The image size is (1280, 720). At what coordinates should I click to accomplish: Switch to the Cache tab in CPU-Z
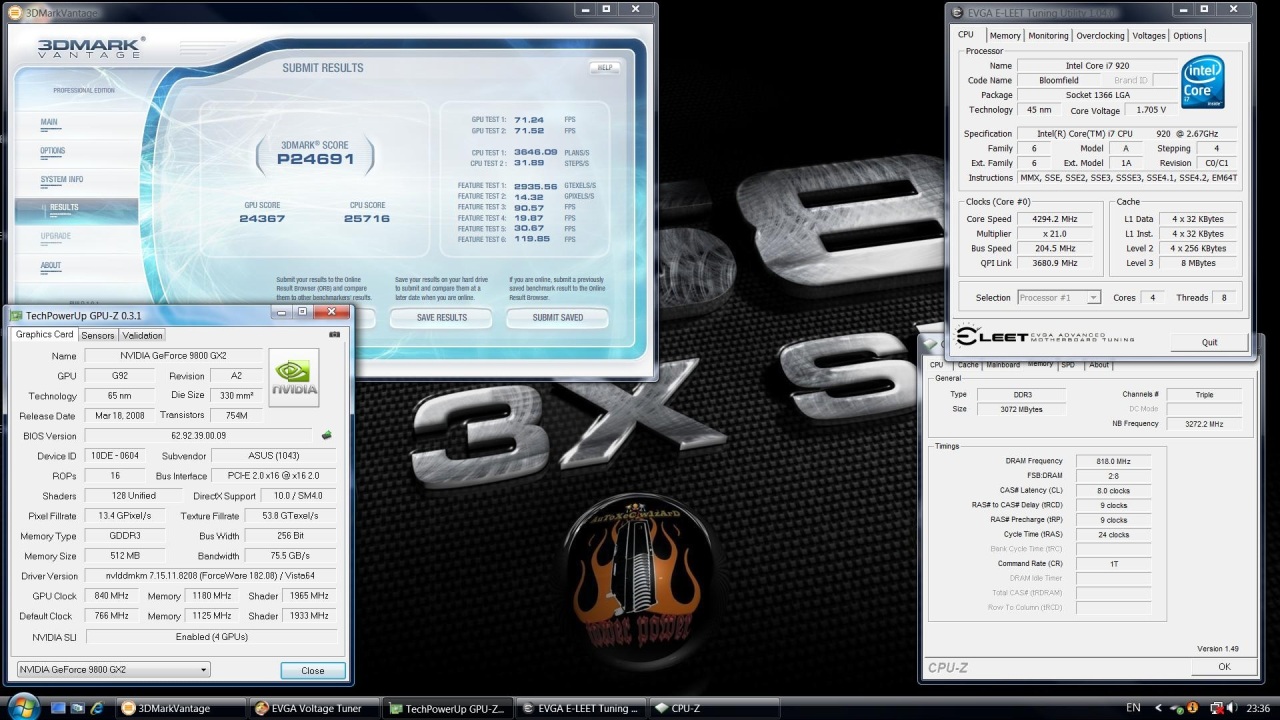968,365
